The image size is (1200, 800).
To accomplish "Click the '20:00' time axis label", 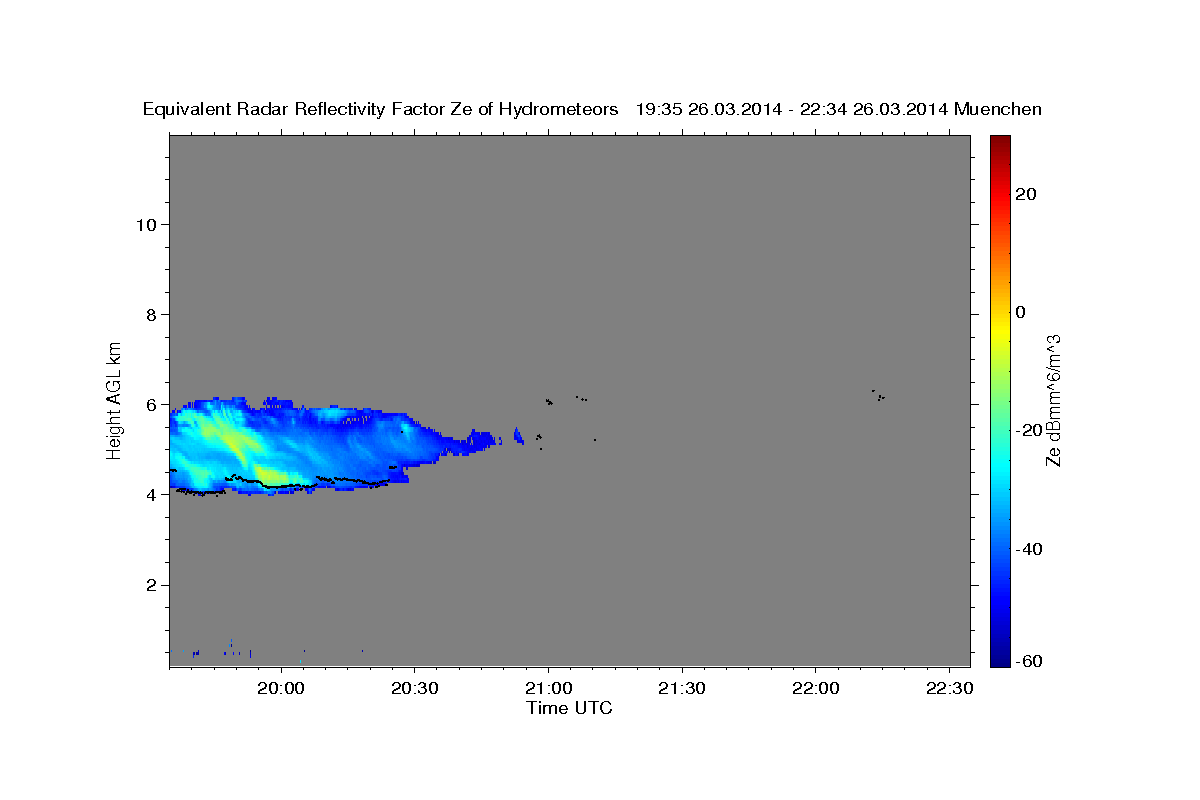I will pos(282,689).
